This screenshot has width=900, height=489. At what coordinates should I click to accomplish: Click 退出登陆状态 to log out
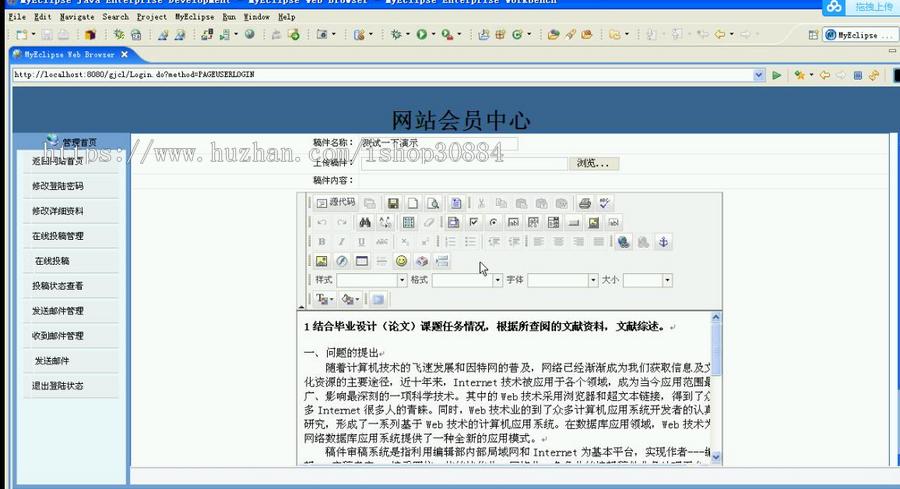click(x=57, y=386)
